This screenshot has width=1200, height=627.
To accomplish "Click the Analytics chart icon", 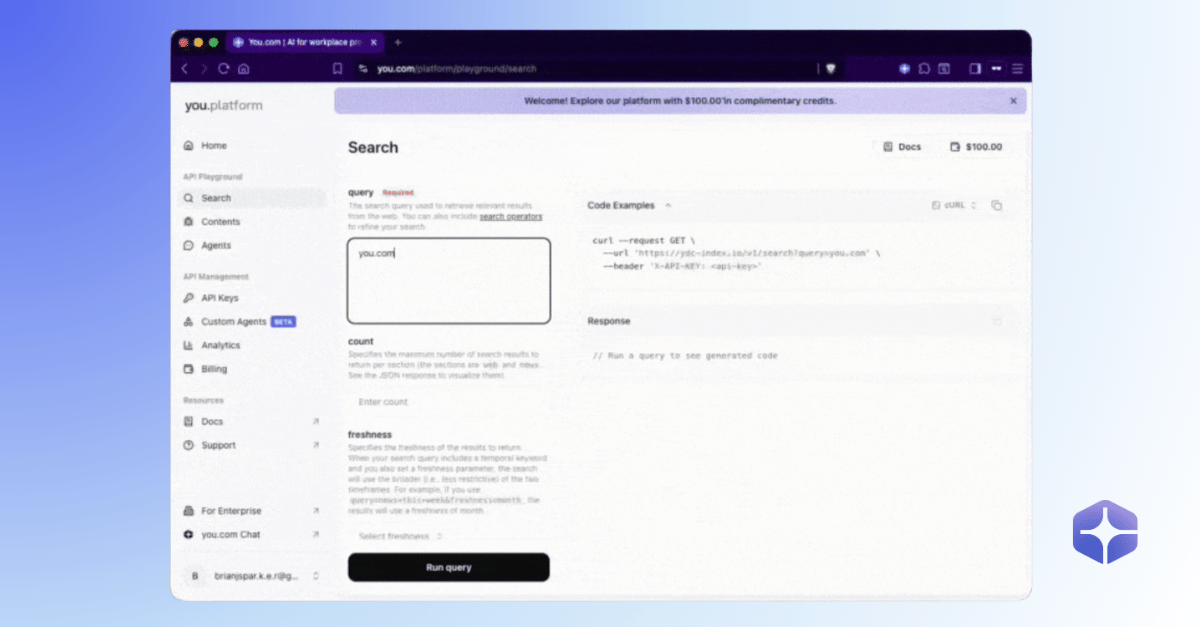I will tap(188, 346).
